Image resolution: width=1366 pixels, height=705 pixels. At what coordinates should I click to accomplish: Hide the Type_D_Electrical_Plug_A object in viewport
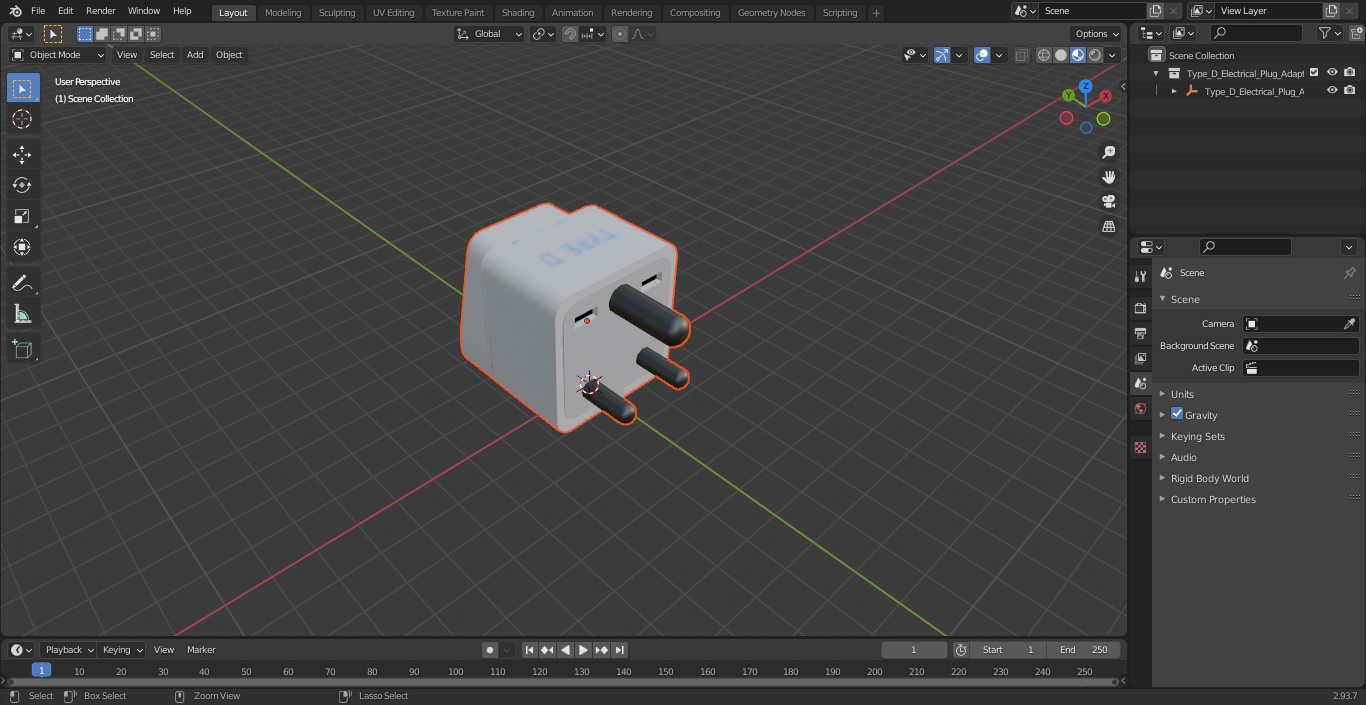coord(1332,90)
